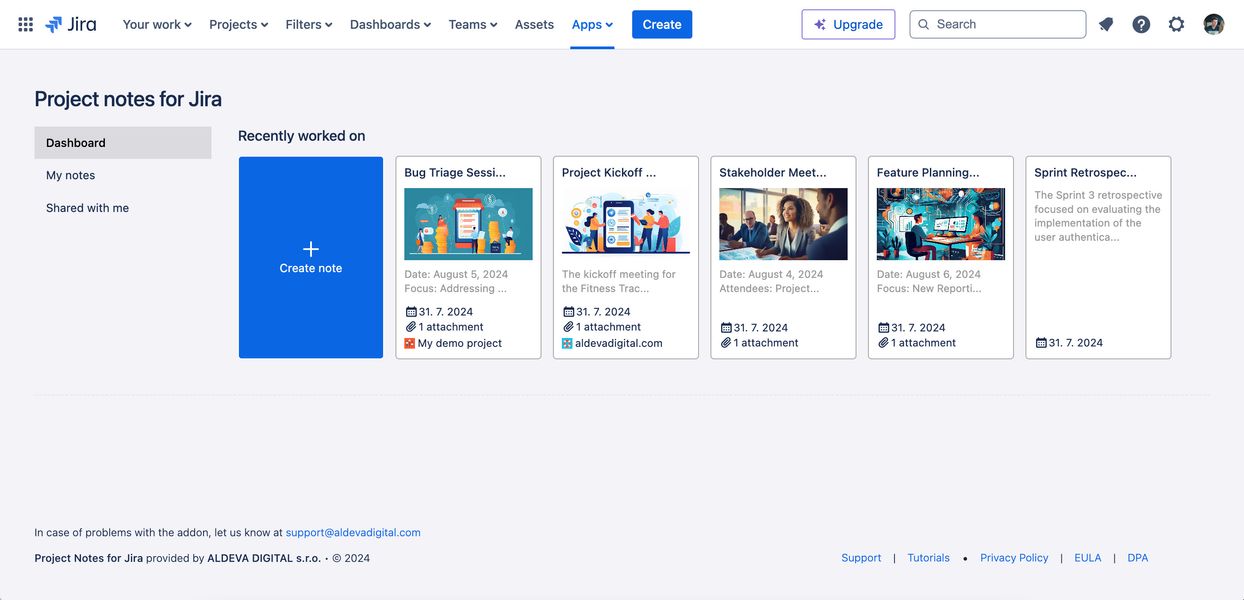This screenshot has width=1244, height=600.
Task: Open the help question mark icon
Action: tap(1141, 24)
